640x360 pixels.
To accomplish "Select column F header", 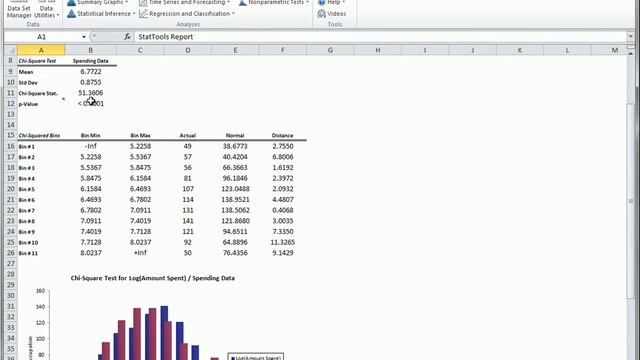I will (x=282, y=50).
